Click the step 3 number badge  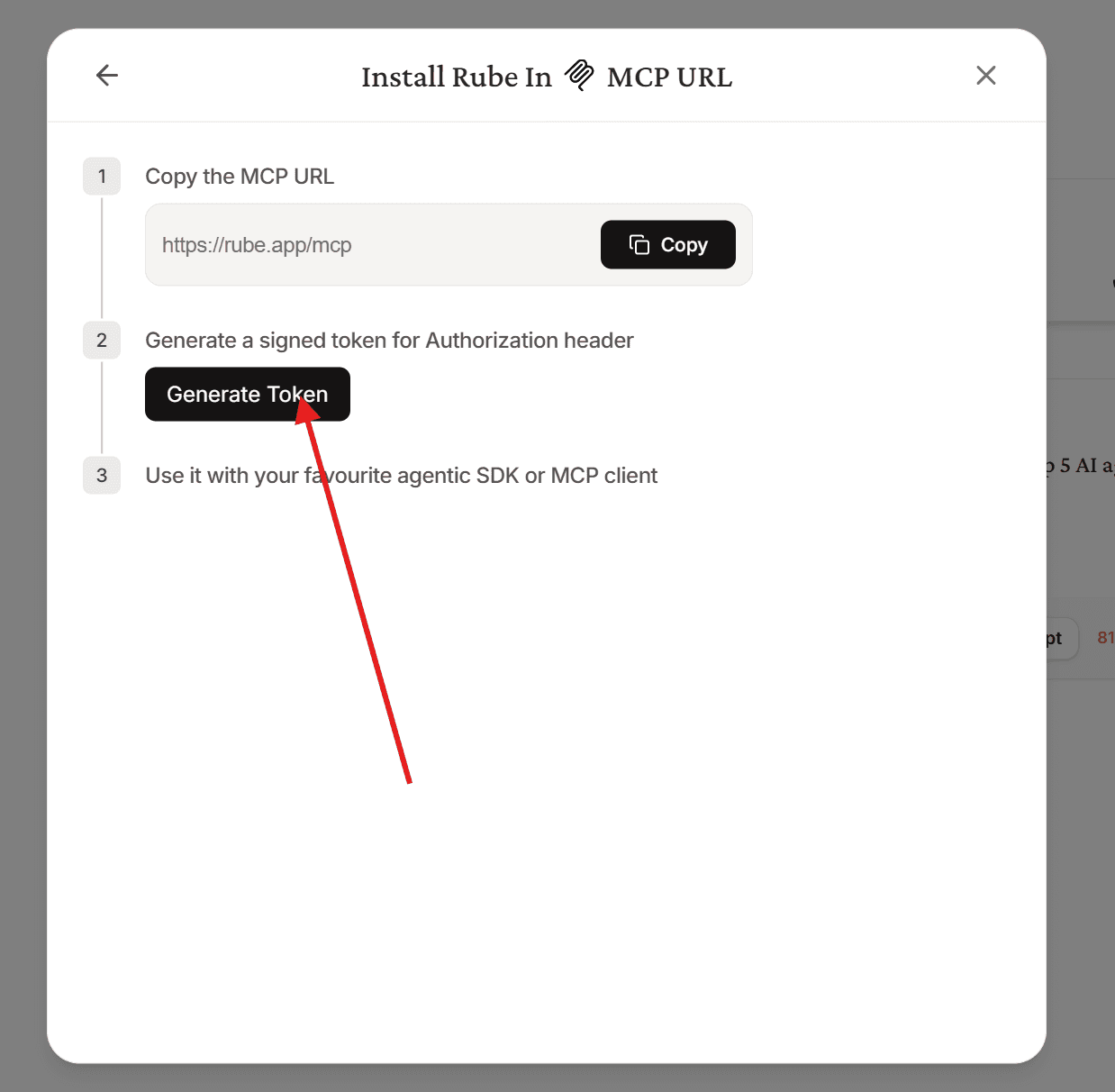click(x=102, y=476)
